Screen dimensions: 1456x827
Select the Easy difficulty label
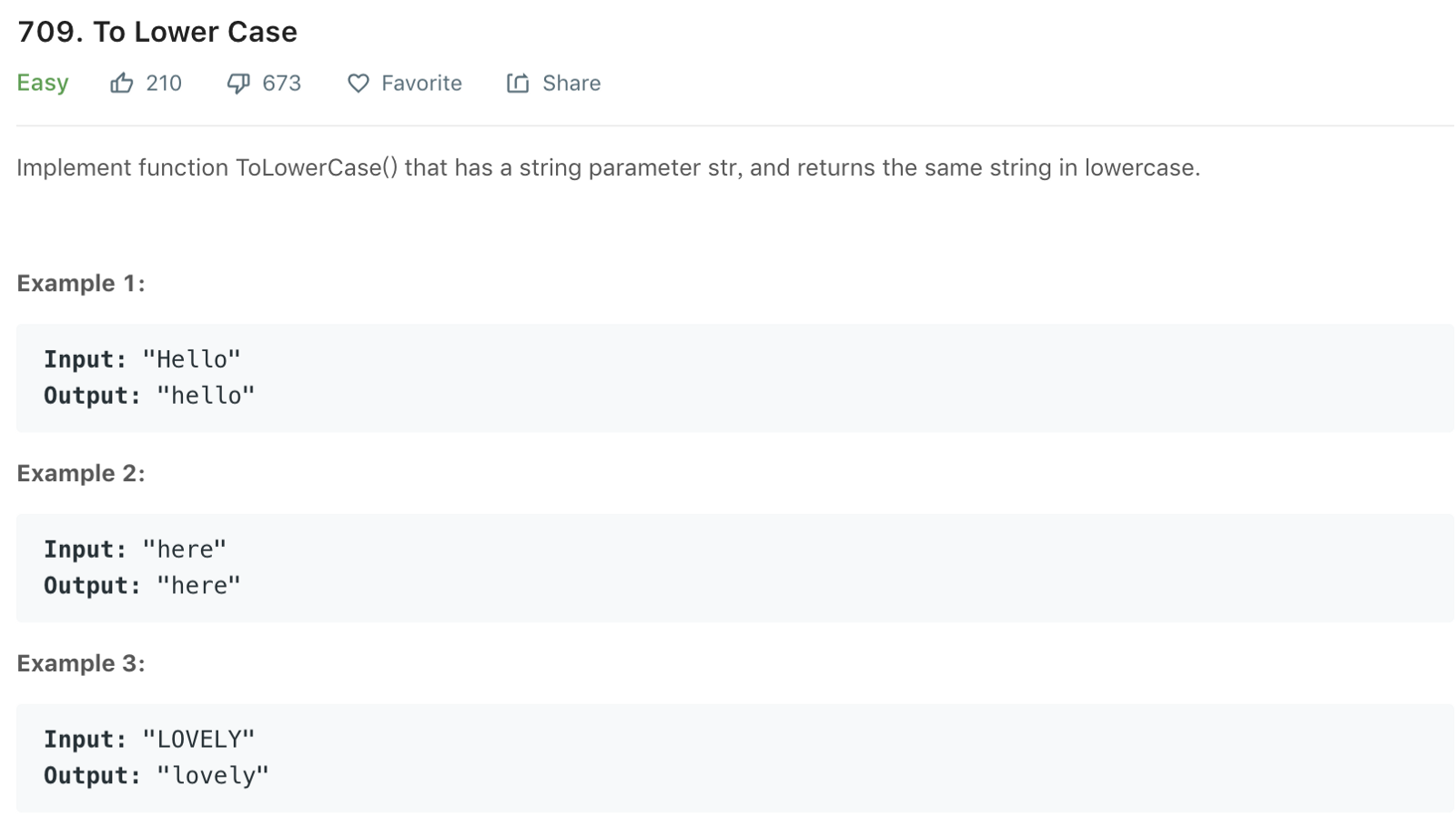43,83
